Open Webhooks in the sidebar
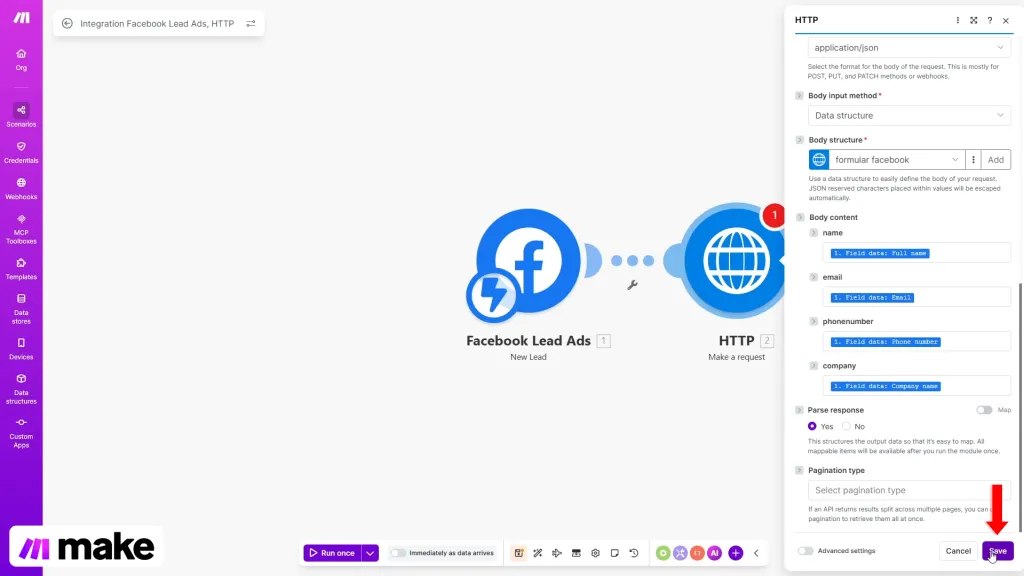Image resolution: width=1024 pixels, height=576 pixels. click(21, 189)
